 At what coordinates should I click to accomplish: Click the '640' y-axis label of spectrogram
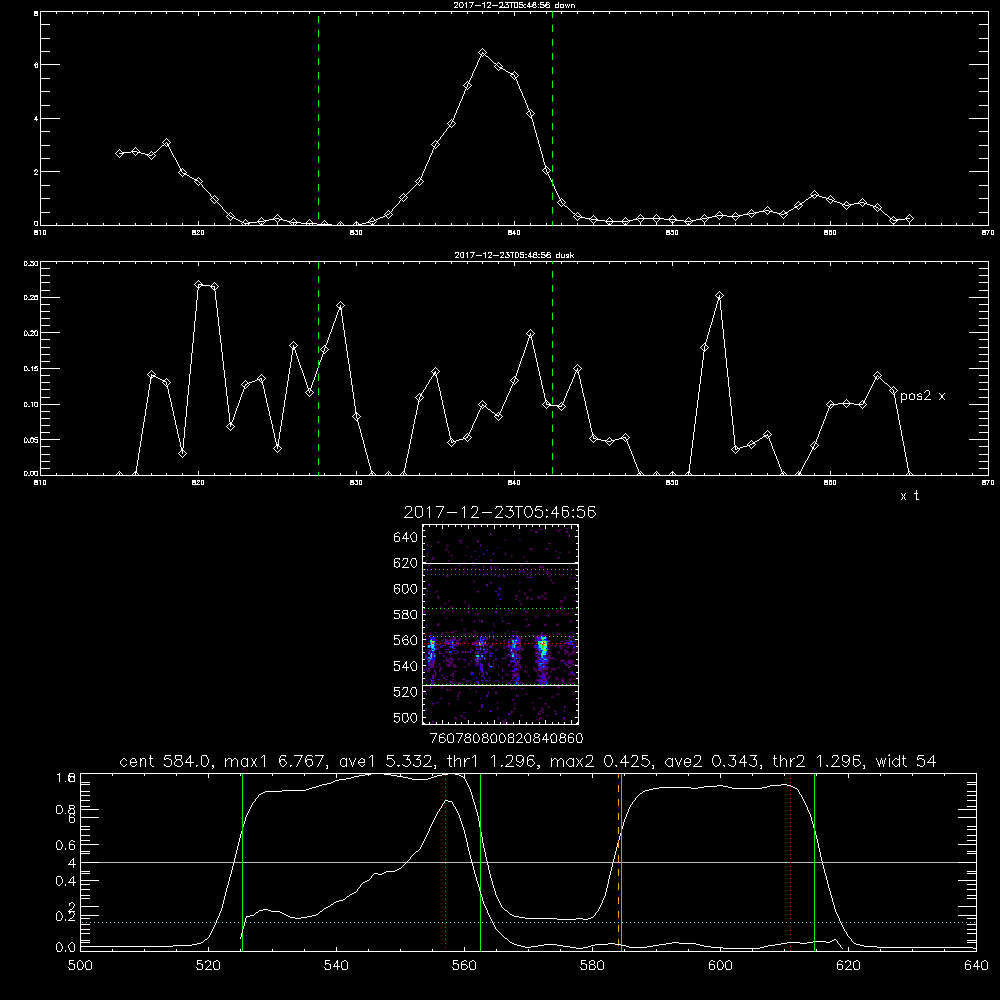click(406, 538)
